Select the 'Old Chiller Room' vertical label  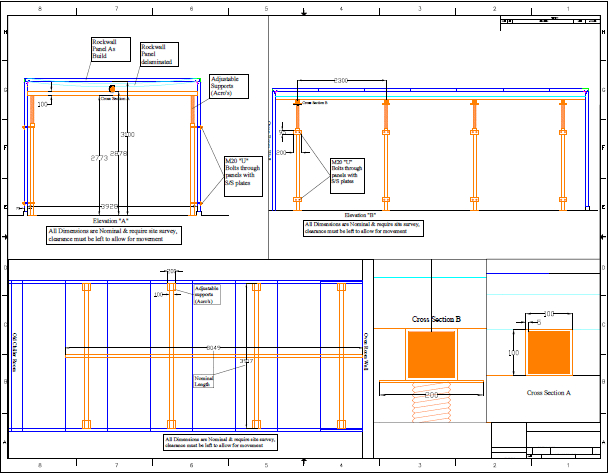click(15, 352)
